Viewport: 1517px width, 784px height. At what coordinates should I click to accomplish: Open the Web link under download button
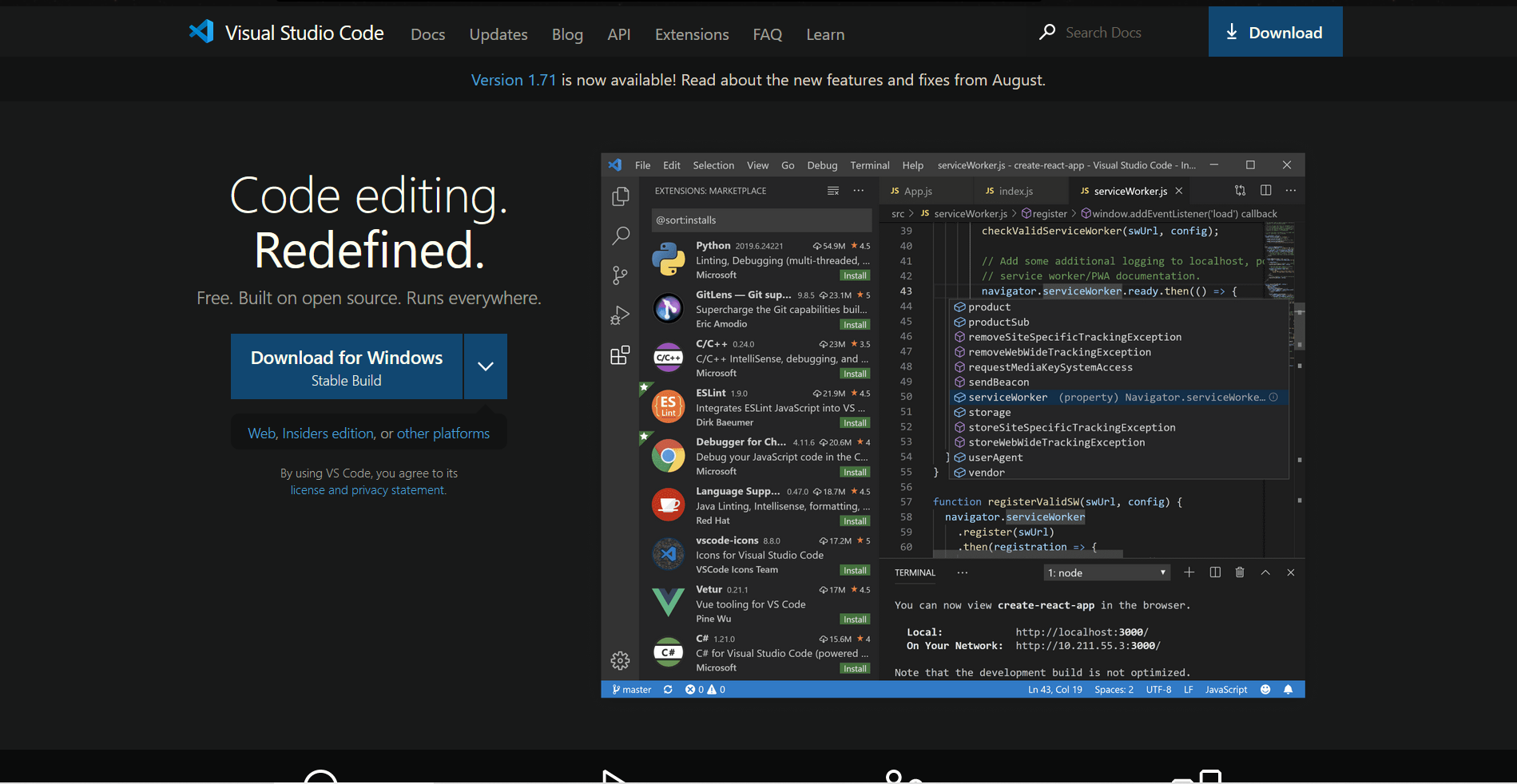[261, 434]
